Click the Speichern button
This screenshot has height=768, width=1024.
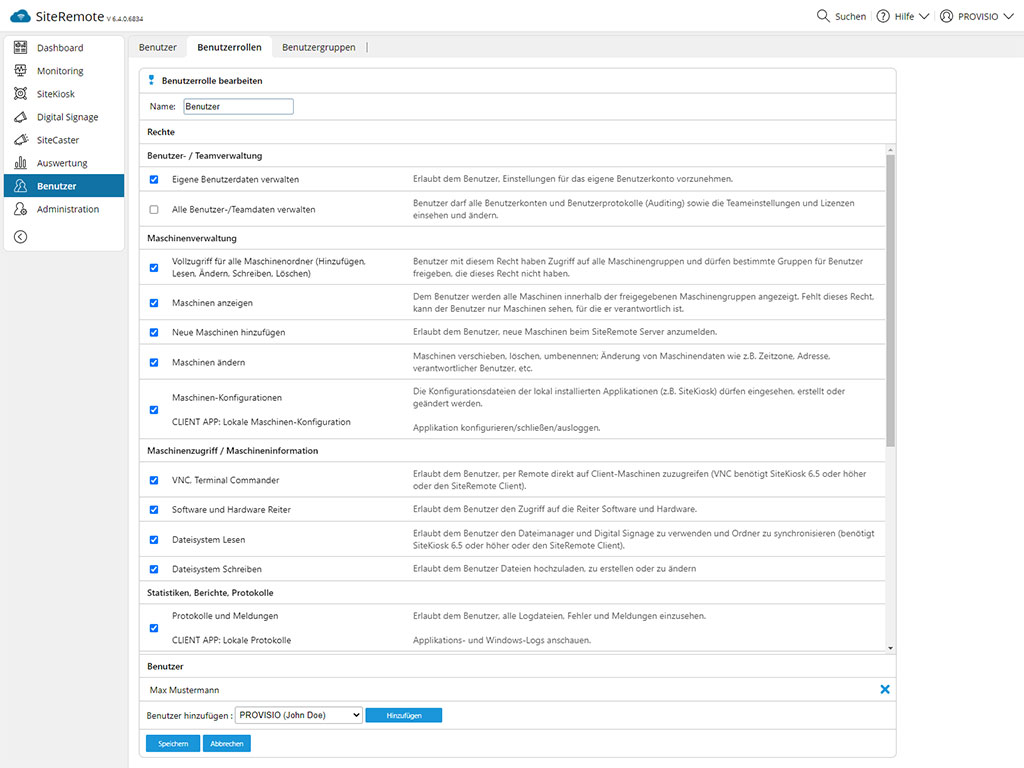(x=173, y=743)
